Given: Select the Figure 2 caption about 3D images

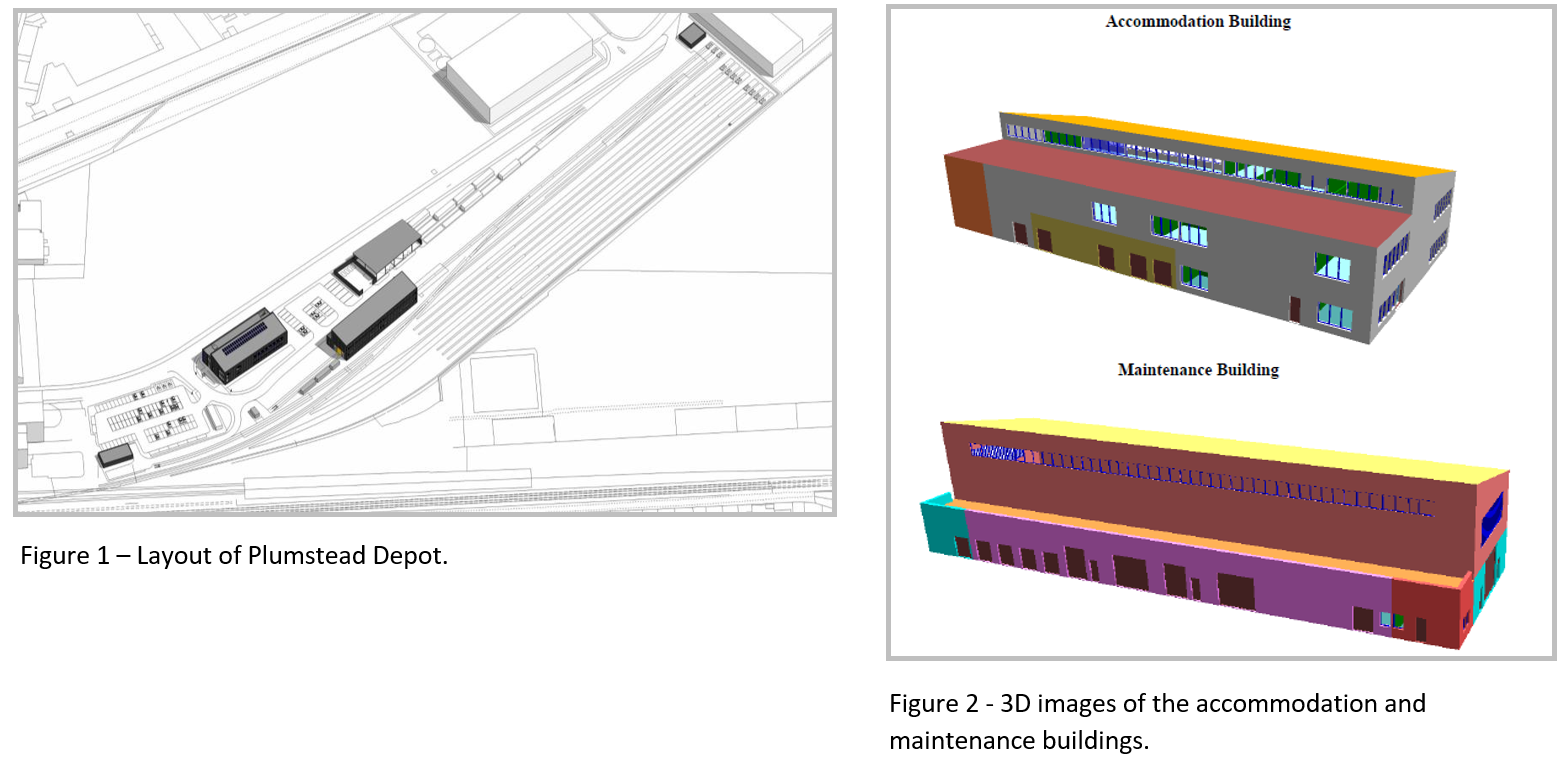Looking at the screenshot, I should [x=1157, y=722].
